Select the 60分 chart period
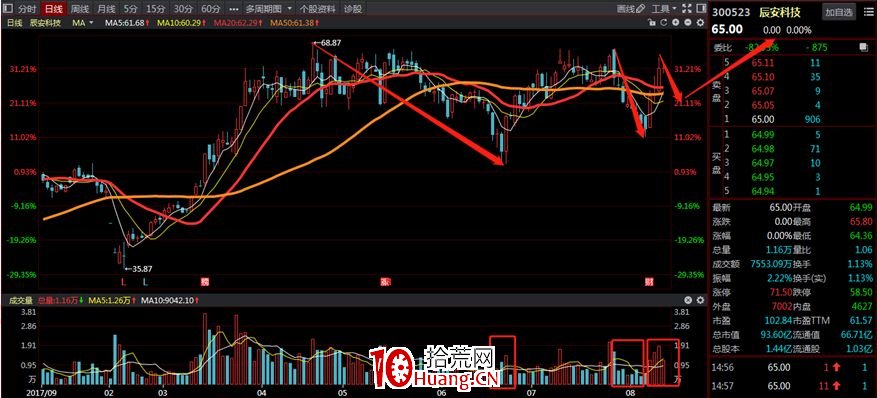The height and width of the screenshot is (398, 877). 210,9
